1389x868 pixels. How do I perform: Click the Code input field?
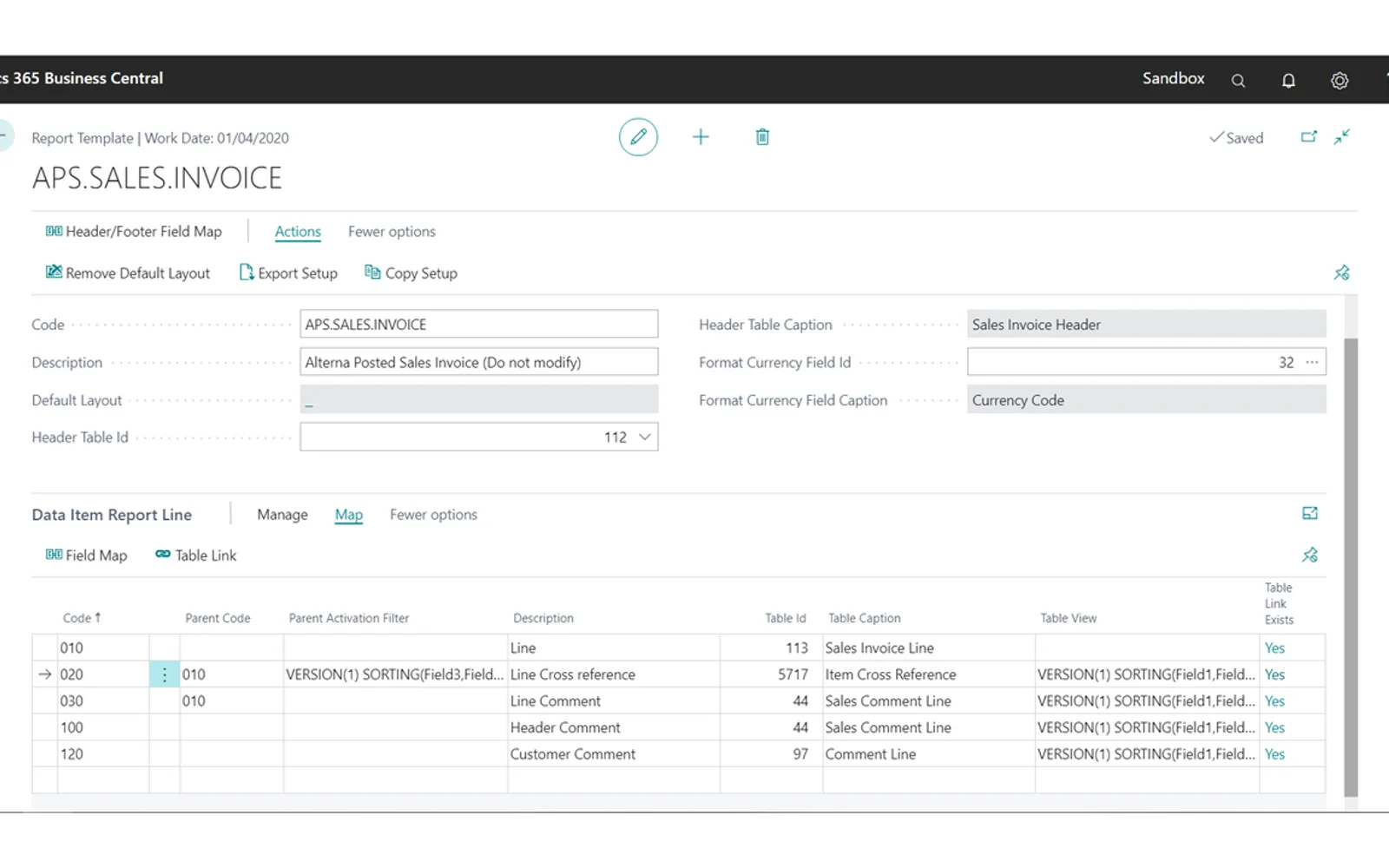pyautogui.click(x=479, y=325)
